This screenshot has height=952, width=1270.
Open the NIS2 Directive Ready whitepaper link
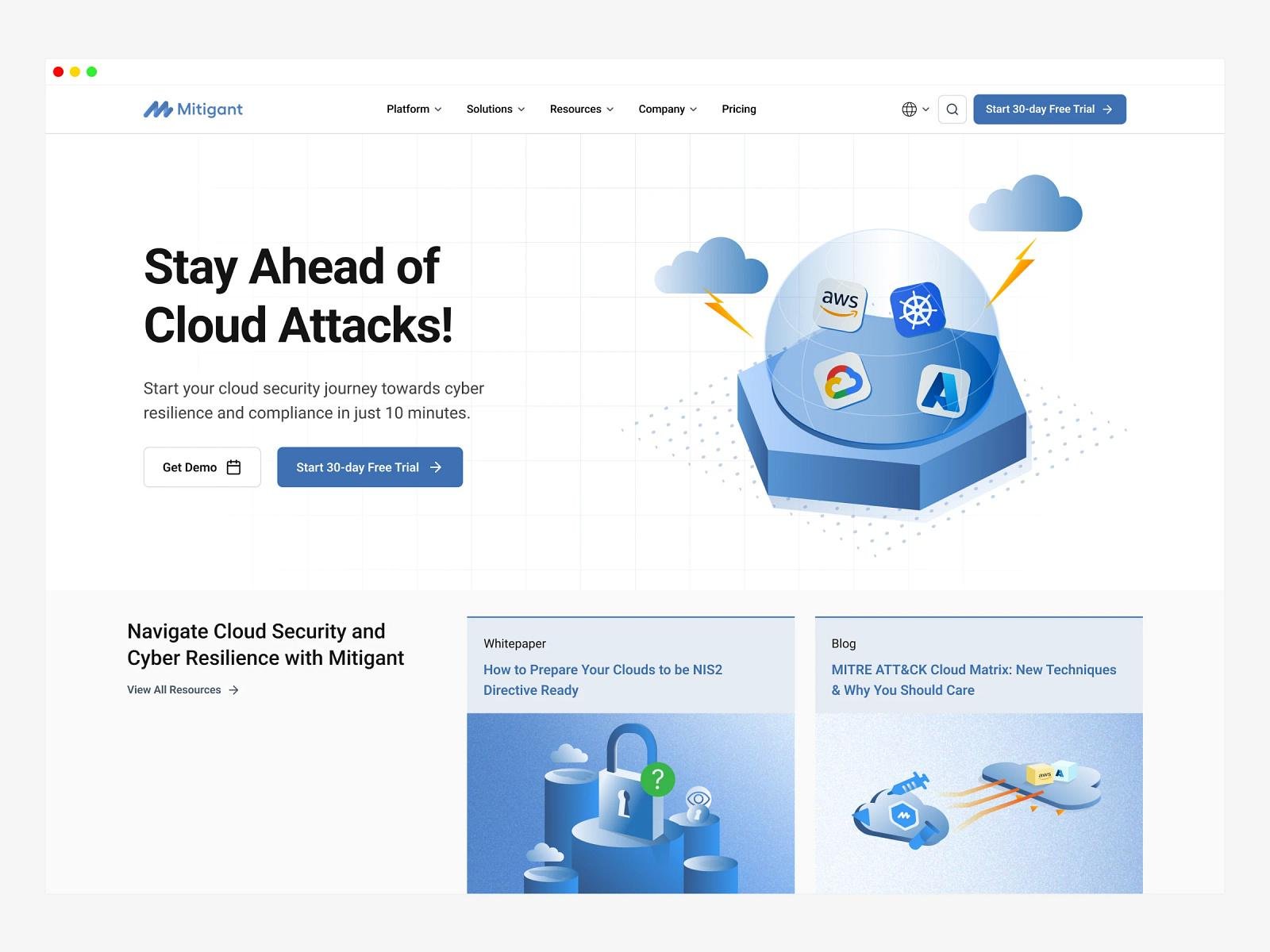[x=603, y=680]
